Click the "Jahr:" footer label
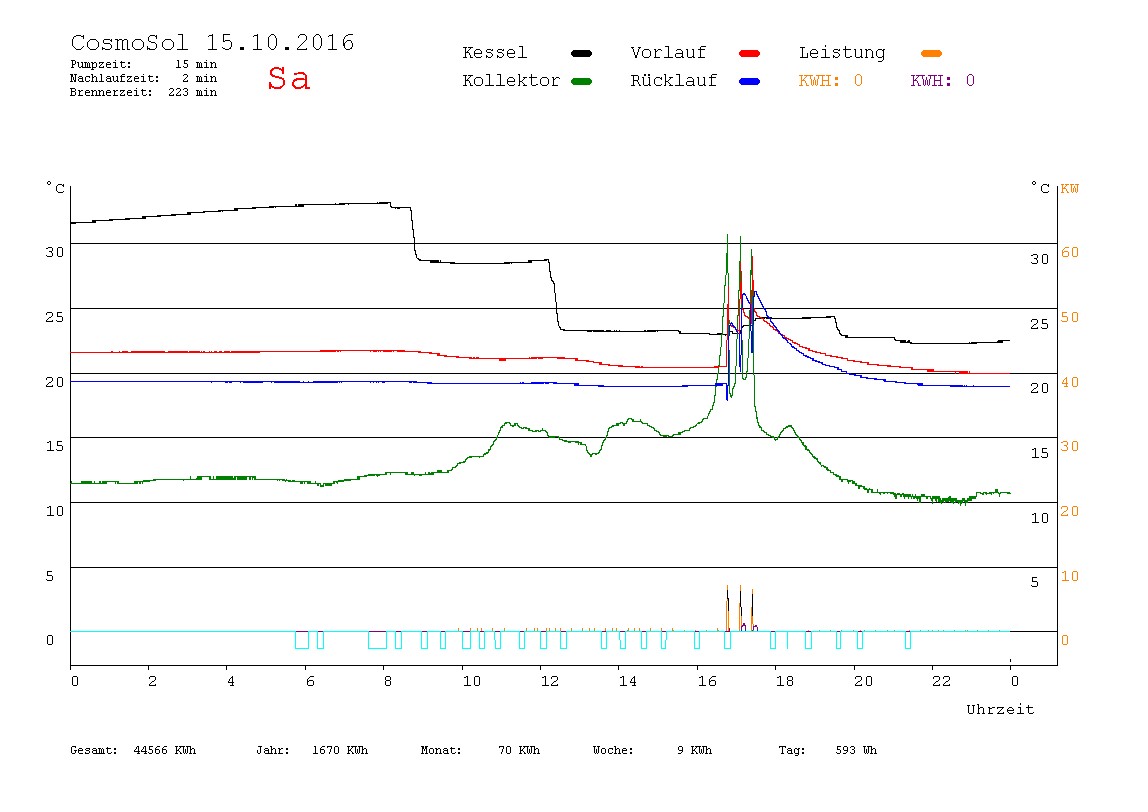This screenshot has height=812, width=1148. [272, 750]
